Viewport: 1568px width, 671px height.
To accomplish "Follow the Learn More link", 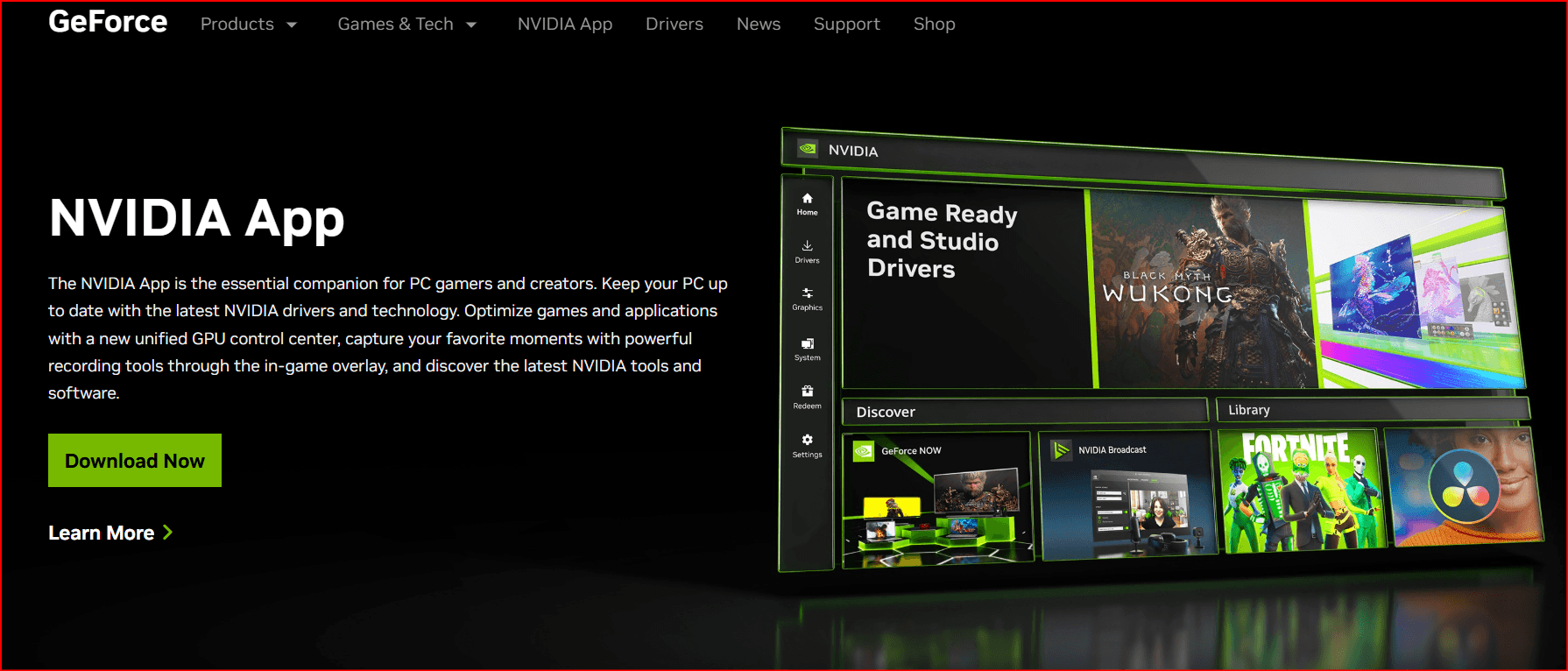I will [110, 533].
